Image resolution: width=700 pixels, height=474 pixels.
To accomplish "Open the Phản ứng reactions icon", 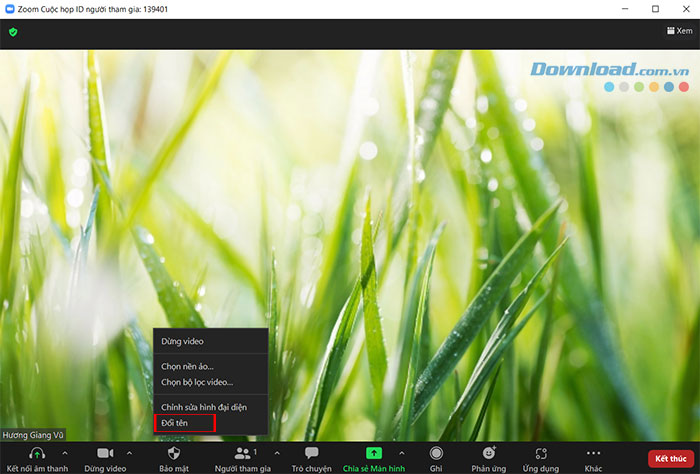I will [x=489, y=454].
